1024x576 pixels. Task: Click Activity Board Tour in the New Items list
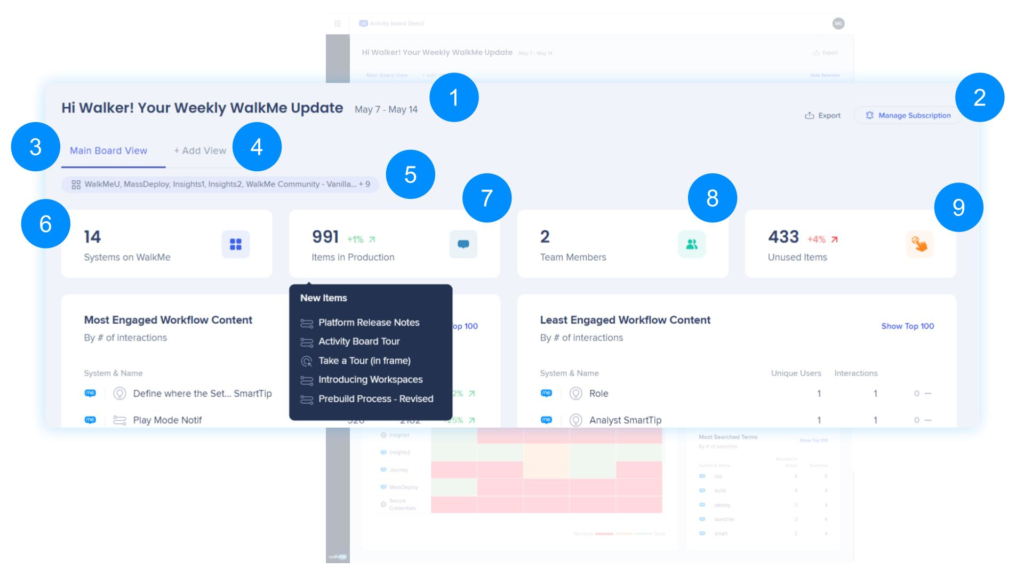(x=359, y=342)
